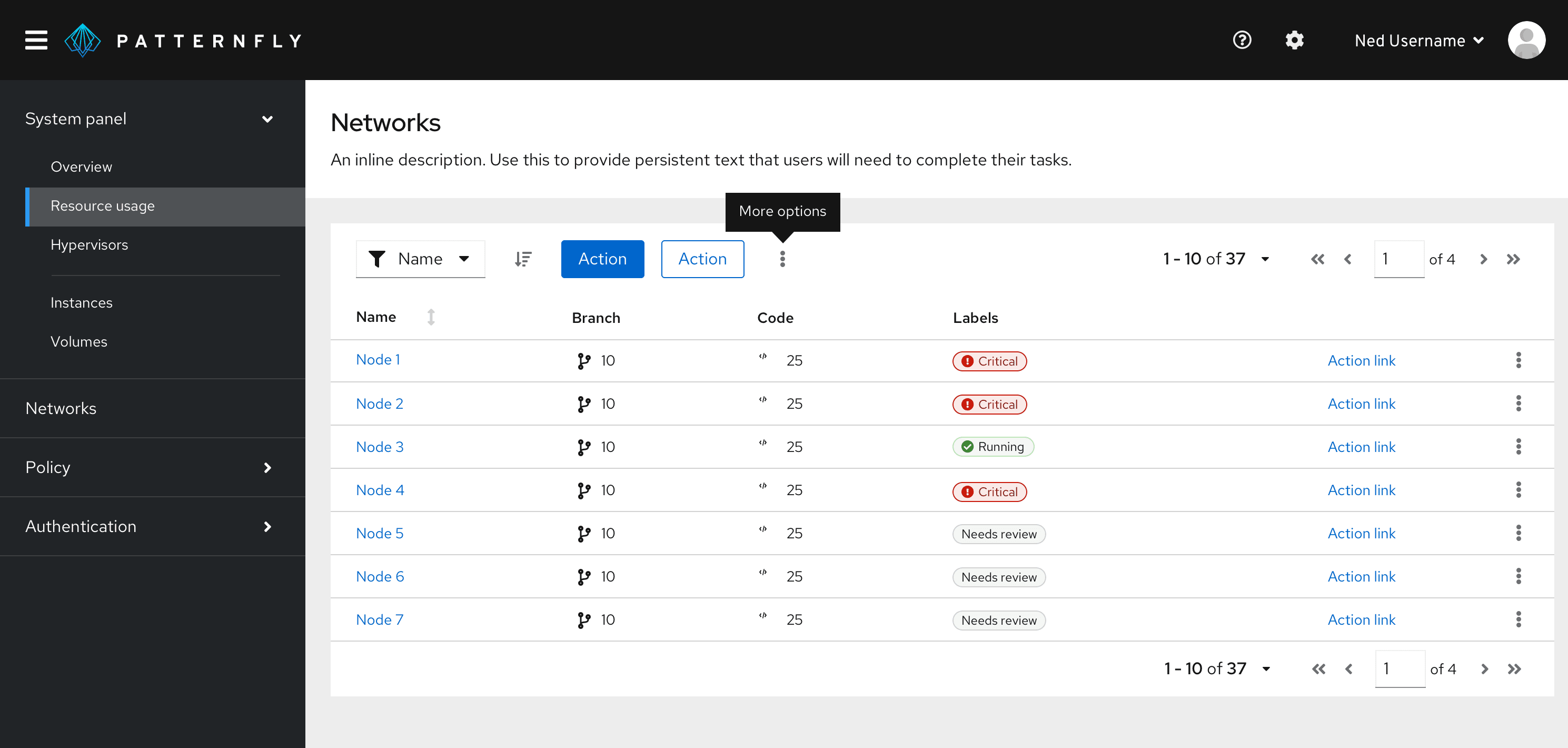This screenshot has width=1568, height=748.
Task: Click the Critical label badge on Node 4
Action: tap(989, 491)
